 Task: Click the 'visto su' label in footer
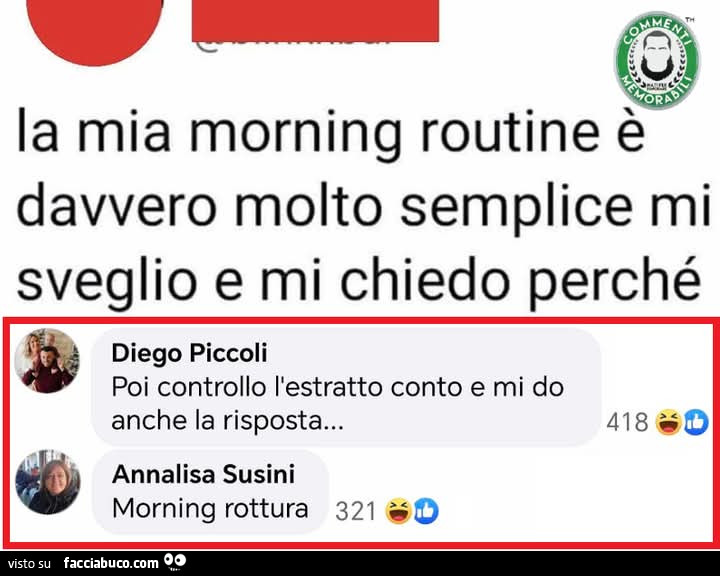click(29, 563)
